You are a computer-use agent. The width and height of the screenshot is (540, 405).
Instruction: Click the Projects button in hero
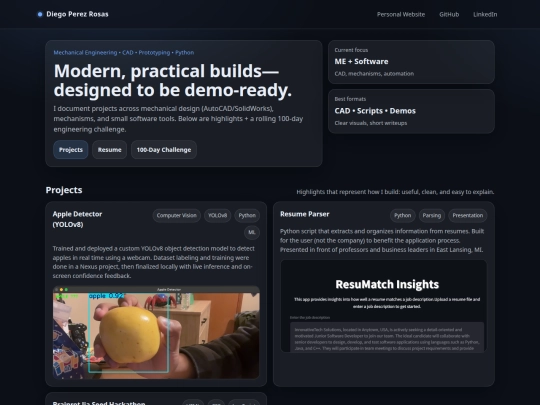pos(71,150)
